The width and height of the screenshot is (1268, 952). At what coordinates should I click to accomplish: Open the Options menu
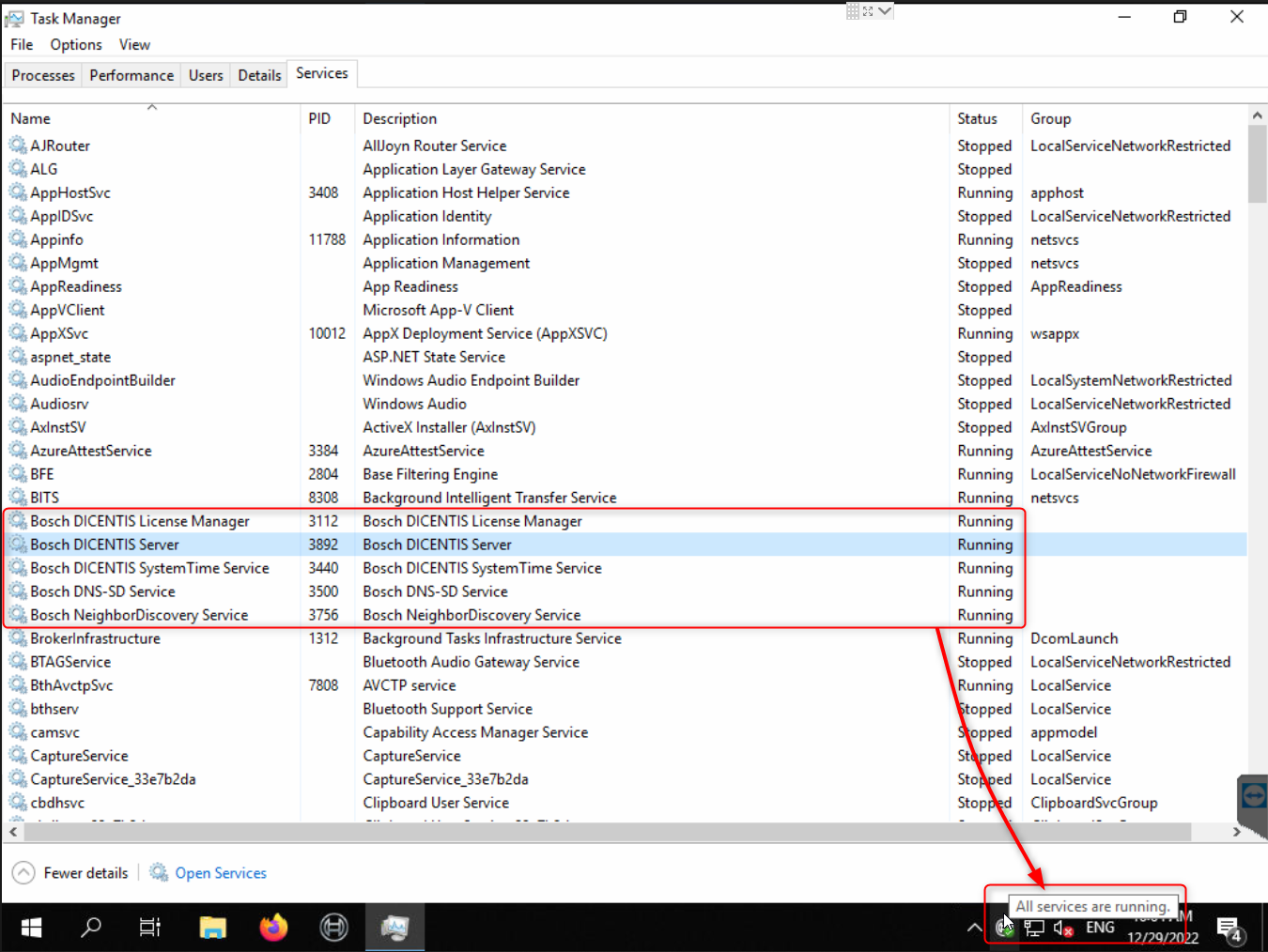[x=76, y=45]
